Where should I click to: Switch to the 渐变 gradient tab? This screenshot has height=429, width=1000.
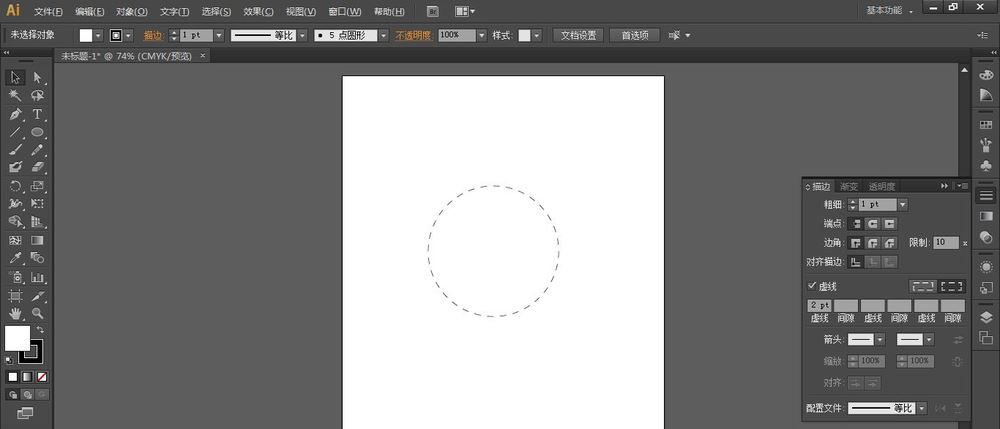click(848, 186)
